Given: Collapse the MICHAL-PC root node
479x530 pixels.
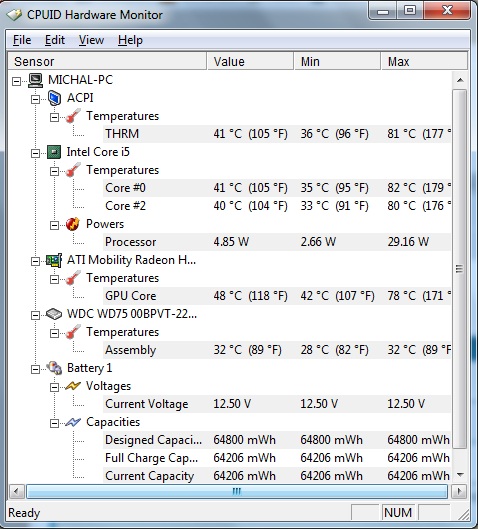Looking at the screenshot, I should pyautogui.click(x=16, y=81).
